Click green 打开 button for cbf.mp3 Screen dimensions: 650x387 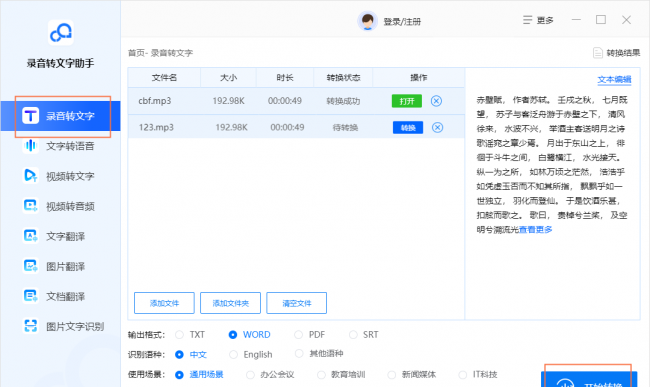point(407,101)
